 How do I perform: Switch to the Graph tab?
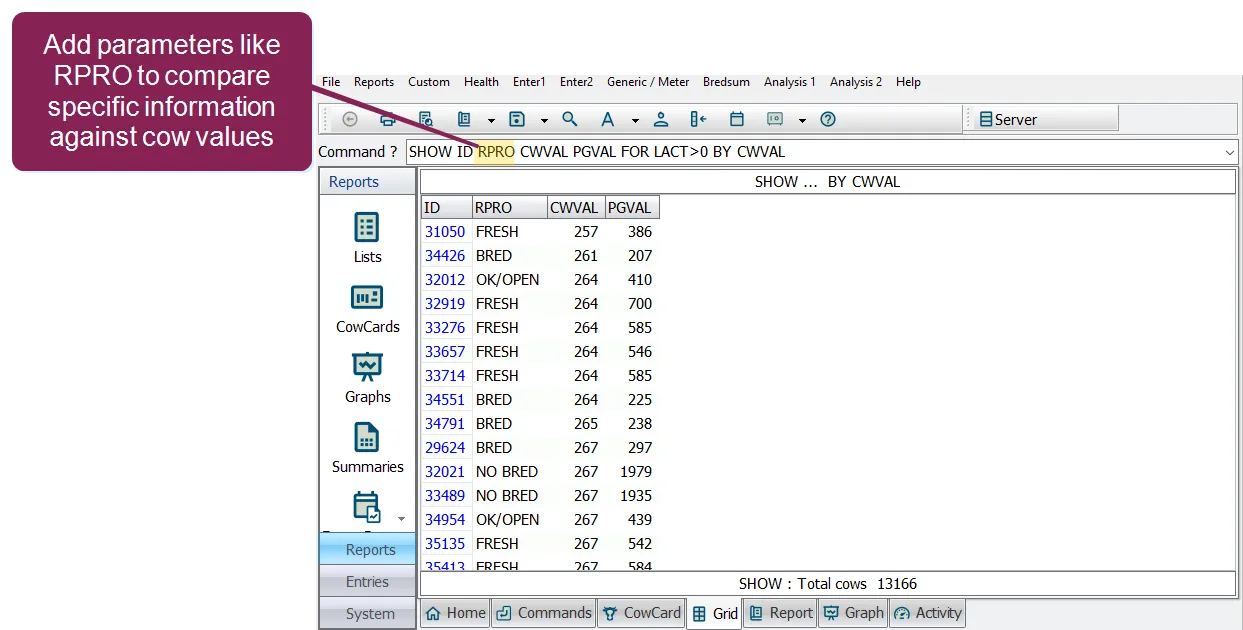(x=853, y=613)
